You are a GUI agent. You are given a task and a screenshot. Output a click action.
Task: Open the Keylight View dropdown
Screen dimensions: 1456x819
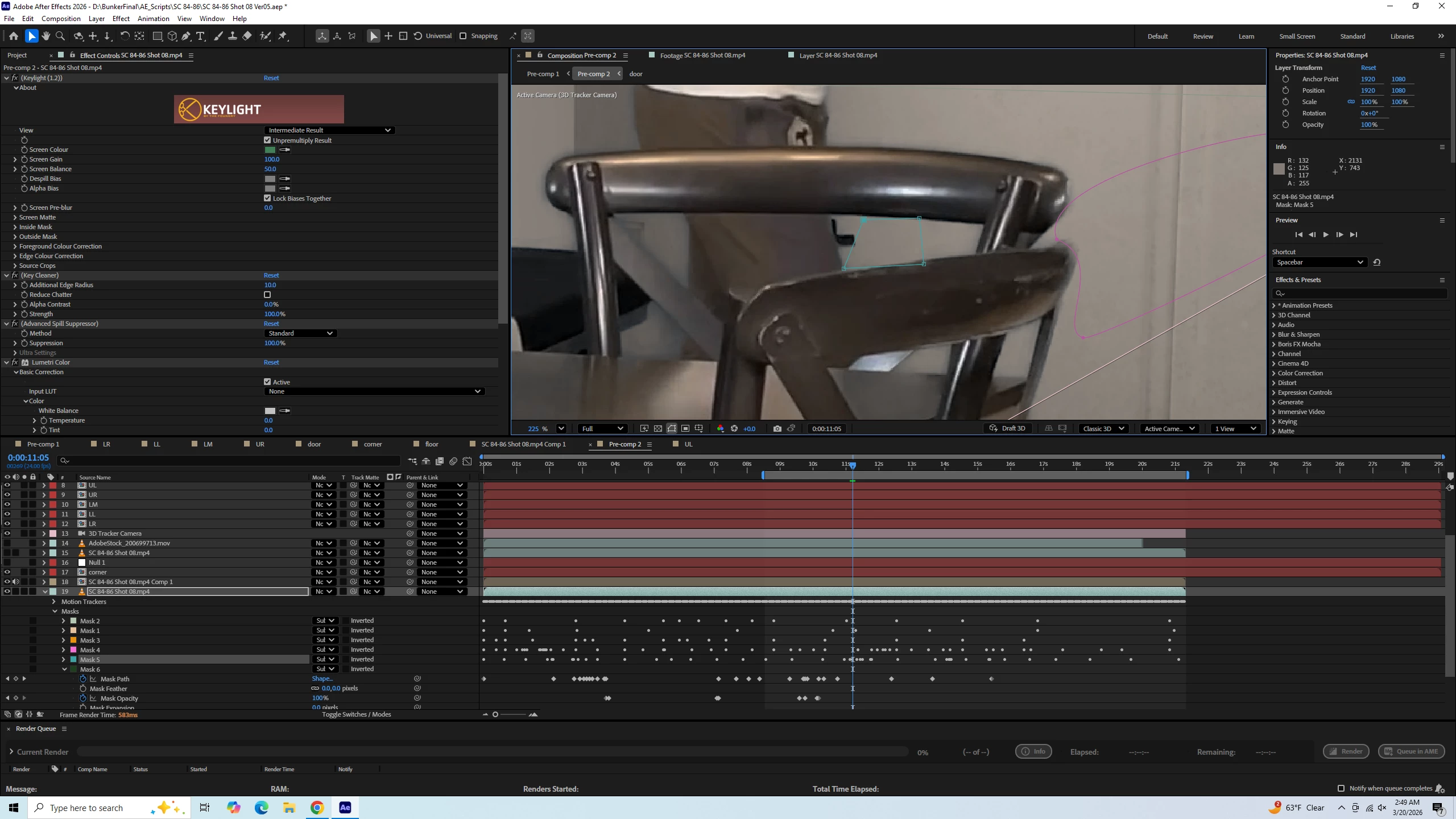tap(329, 130)
